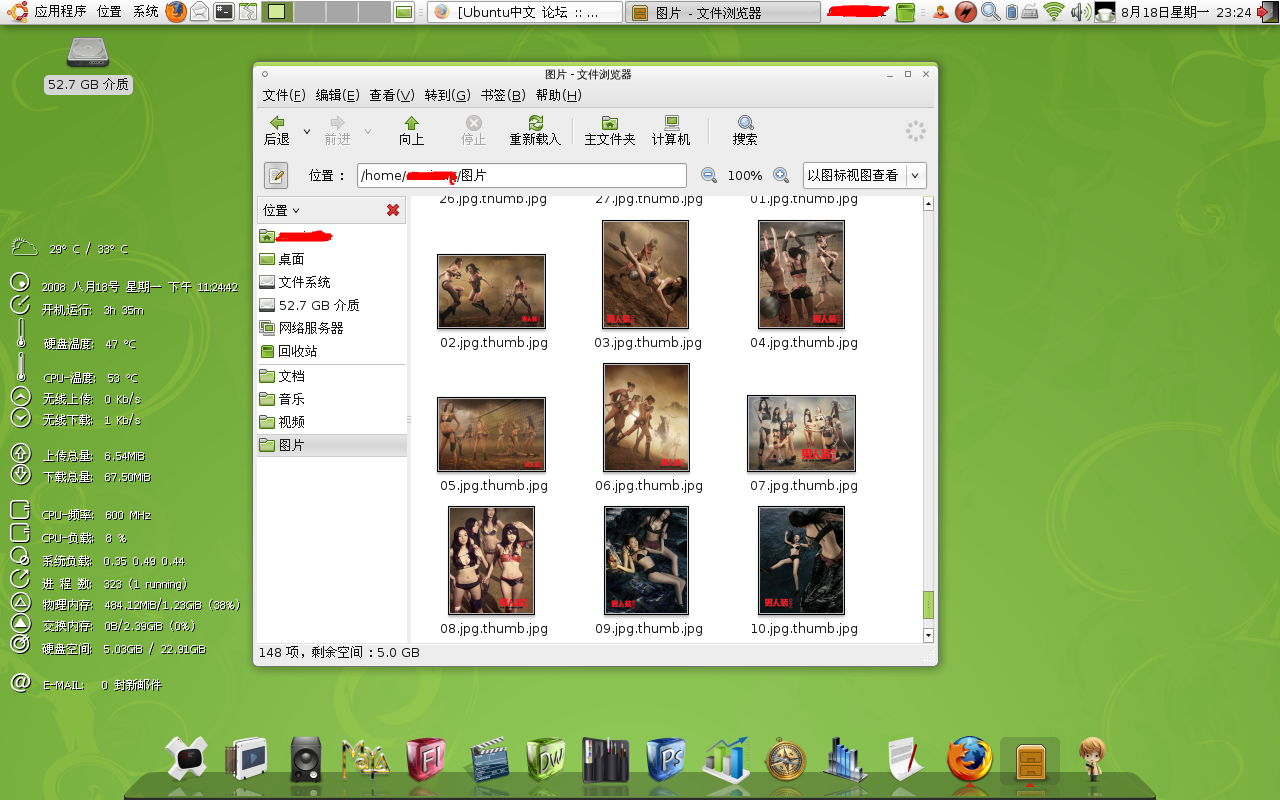This screenshot has width=1280, height=800.
Task: Launch terminal from top panel icon
Action: pyautogui.click(x=225, y=12)
